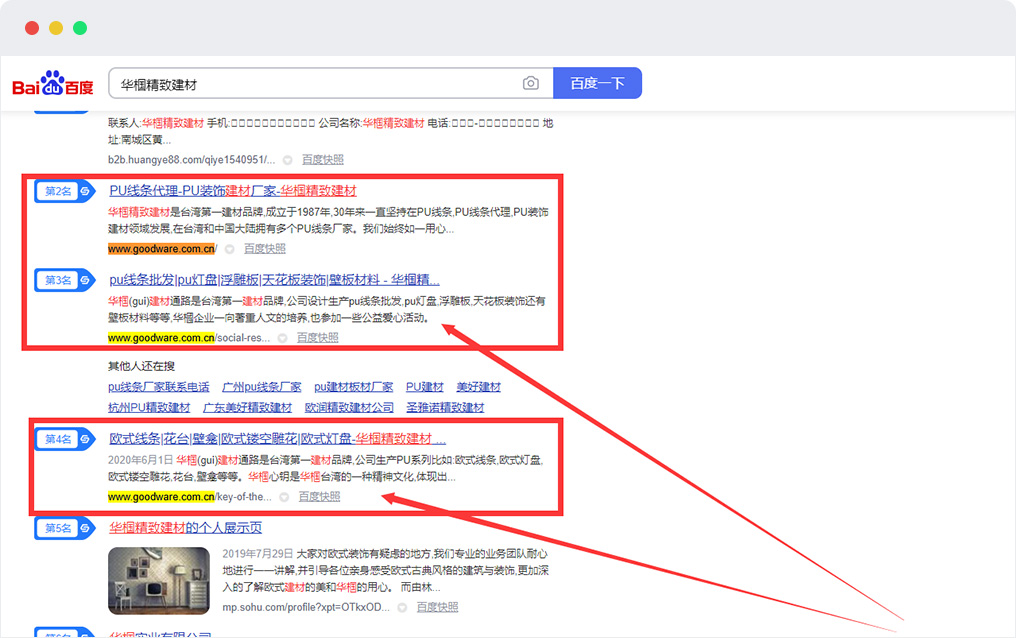Screen dimensions: 1016x638
Task: Expand arrow next to mp.sohu.com URL
Action: pyautogui.click(x=402, y=608)
